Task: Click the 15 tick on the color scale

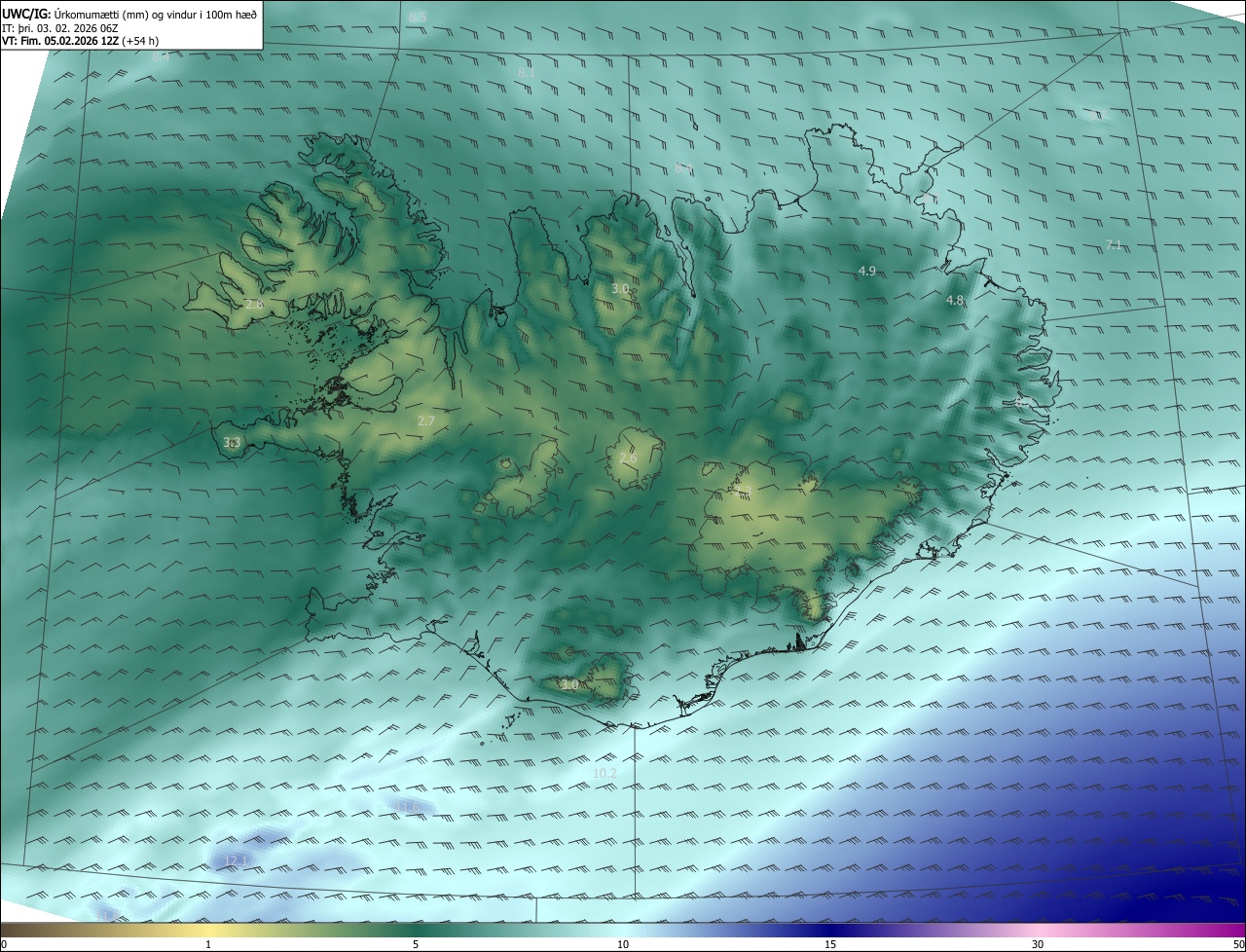Action: [830, 944]
